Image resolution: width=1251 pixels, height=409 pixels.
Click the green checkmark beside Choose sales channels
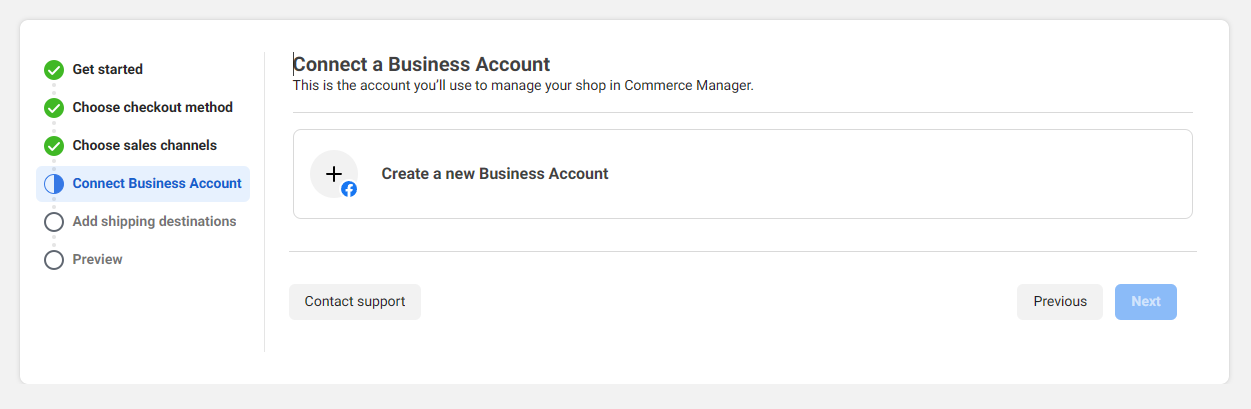click(54, 146)
